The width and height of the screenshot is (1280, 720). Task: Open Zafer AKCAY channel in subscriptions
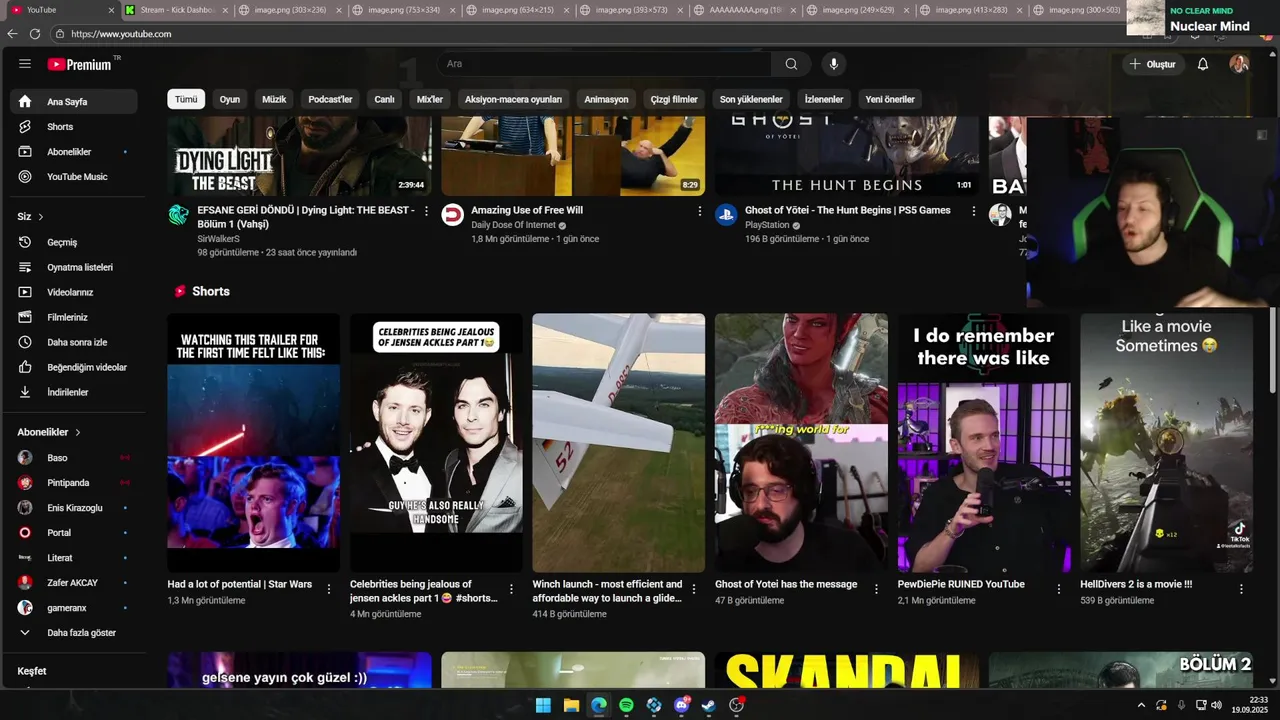(74, 583)
